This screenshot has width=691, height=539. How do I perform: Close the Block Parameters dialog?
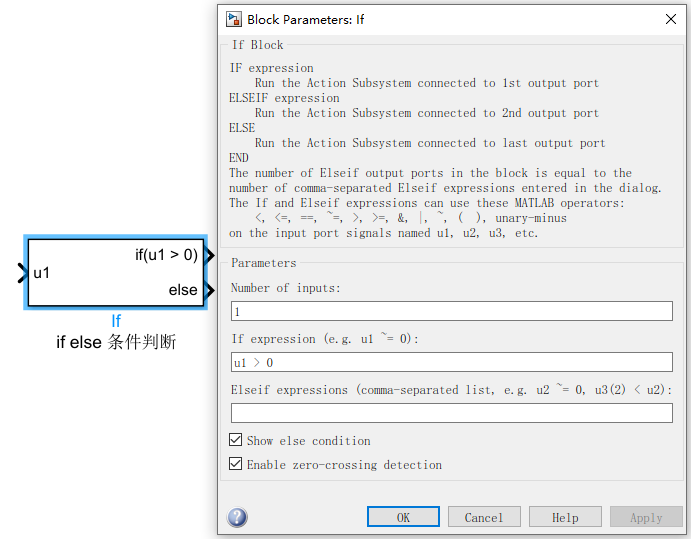[669, 18]
